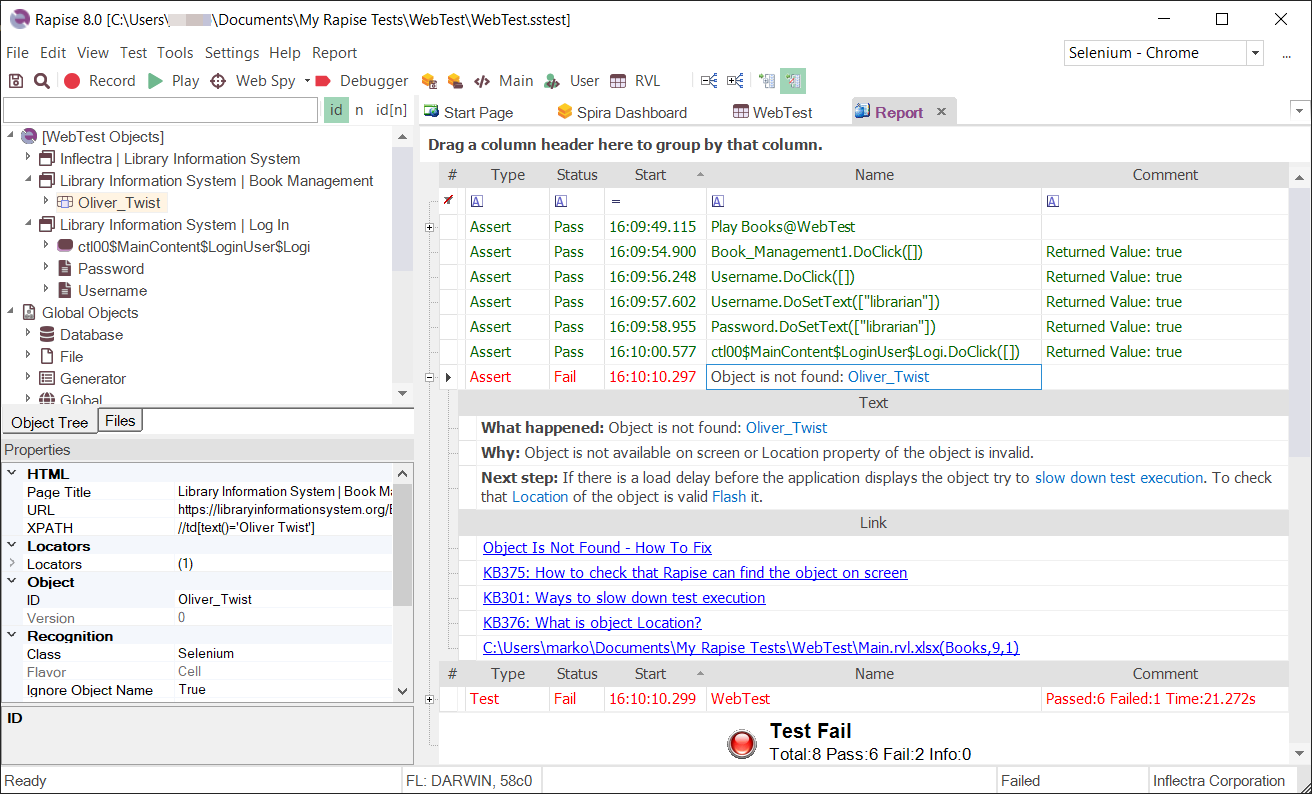Start recording with the Record button
Viewport: 1312px width, 794px height.
[x=100, y=81]
